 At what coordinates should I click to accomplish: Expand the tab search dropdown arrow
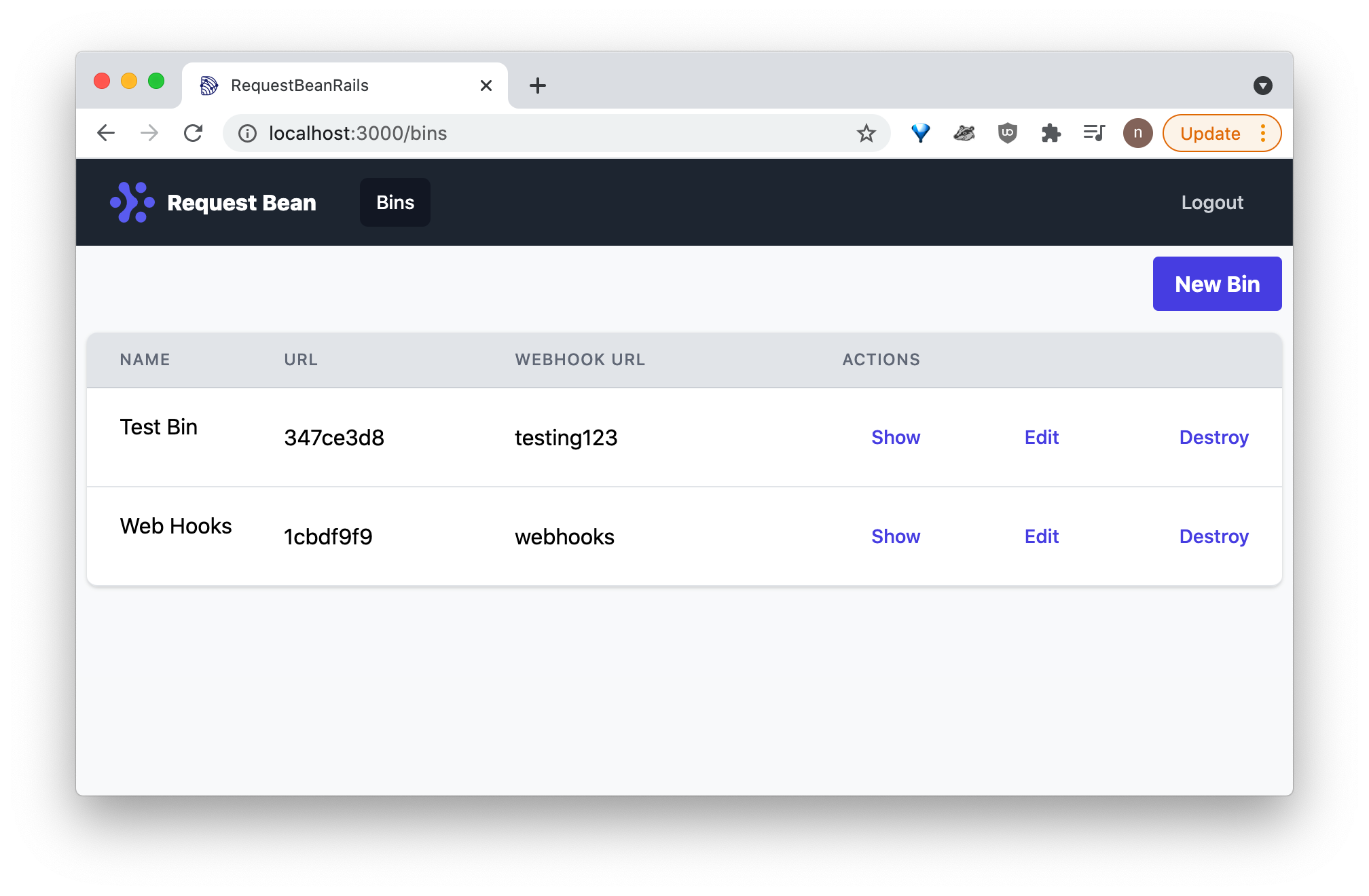[1262, 86]
